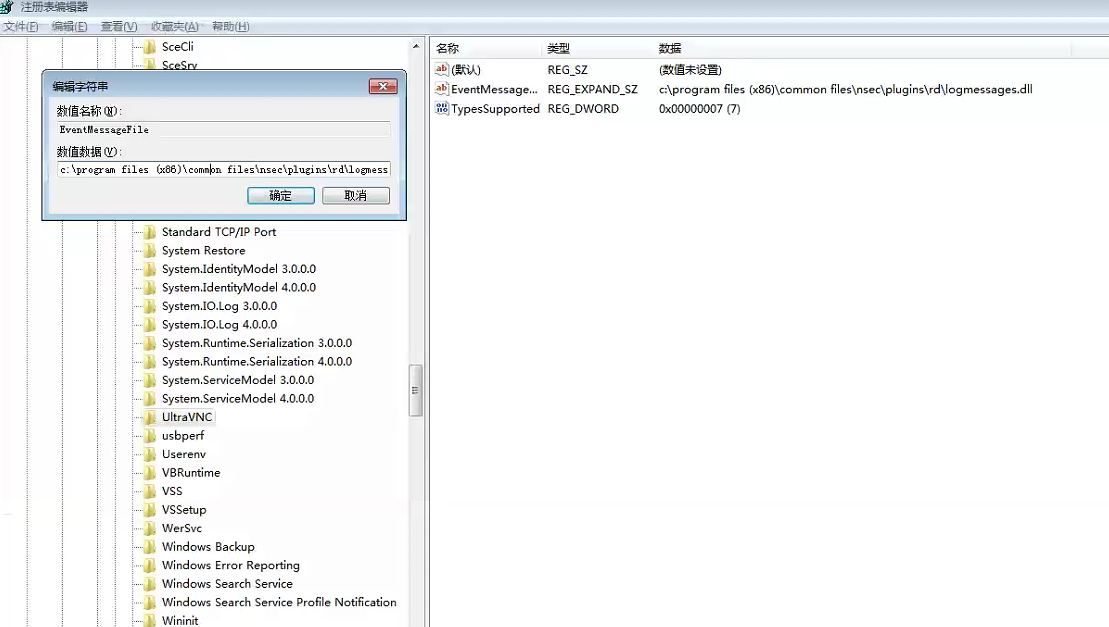Screen dimensions: 1109x627
Task: Select System.IdentityModel 3.0.0.0 folder icon
Action: pos(150,269)
